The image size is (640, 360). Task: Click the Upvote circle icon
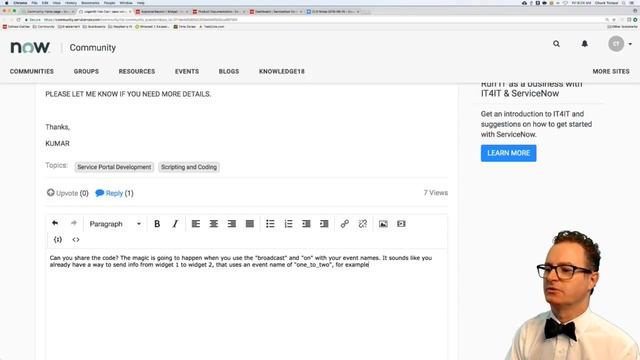coord(51,193)
